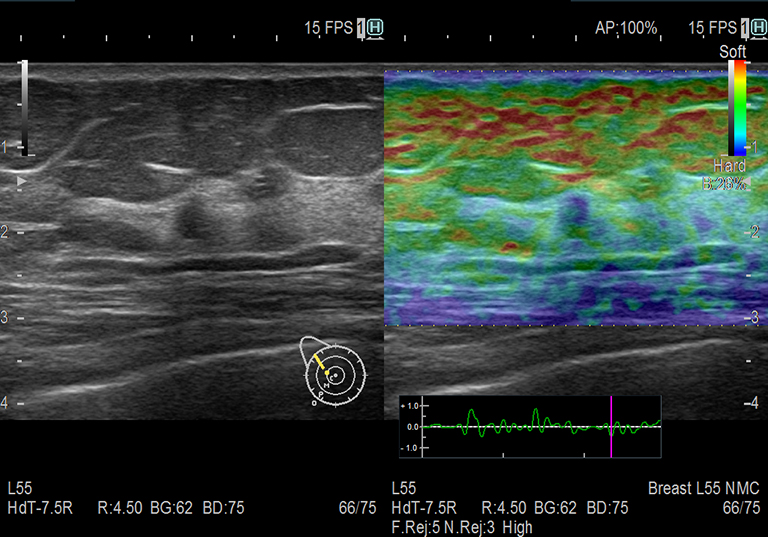The height and width of the screenshot is (537, 768).
Task: Click the F.Rej:5 N.Rej:3 High setting
Action: click(460, 527)
